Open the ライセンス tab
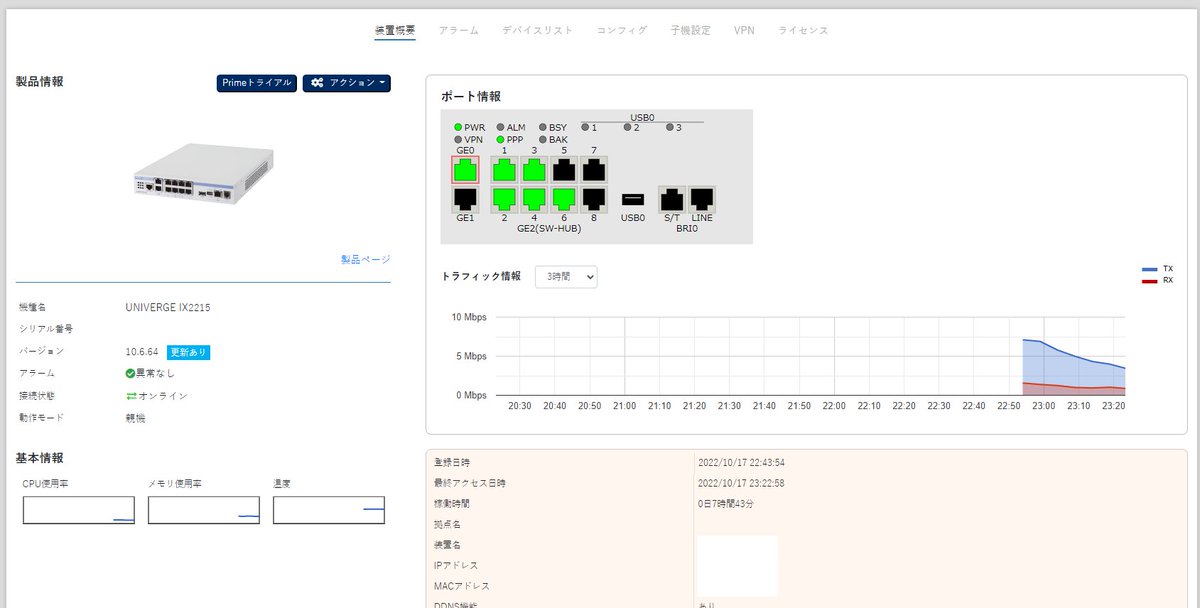 [803, 30]
